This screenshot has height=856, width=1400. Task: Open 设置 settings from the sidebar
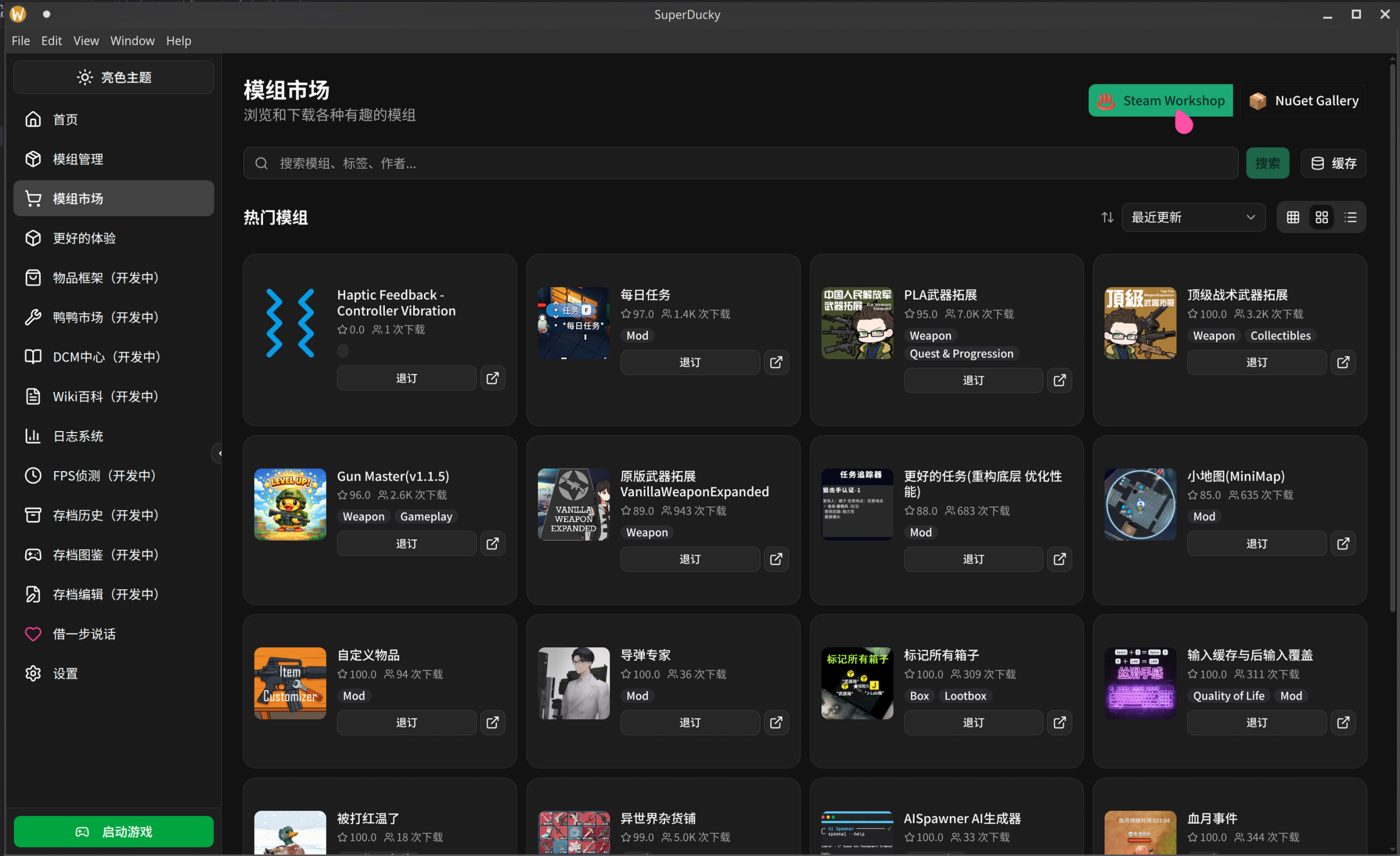pos(65,674)
